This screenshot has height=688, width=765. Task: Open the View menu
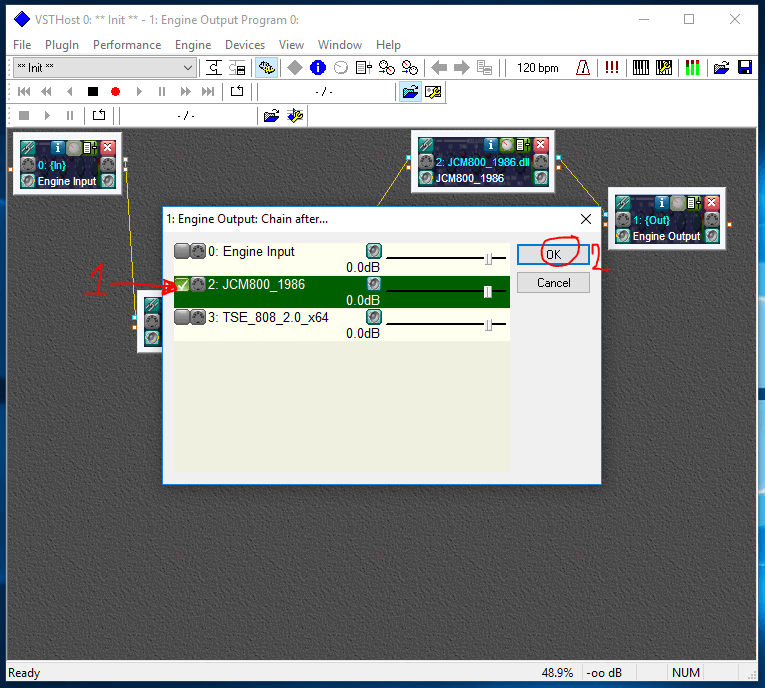(291, 45)
